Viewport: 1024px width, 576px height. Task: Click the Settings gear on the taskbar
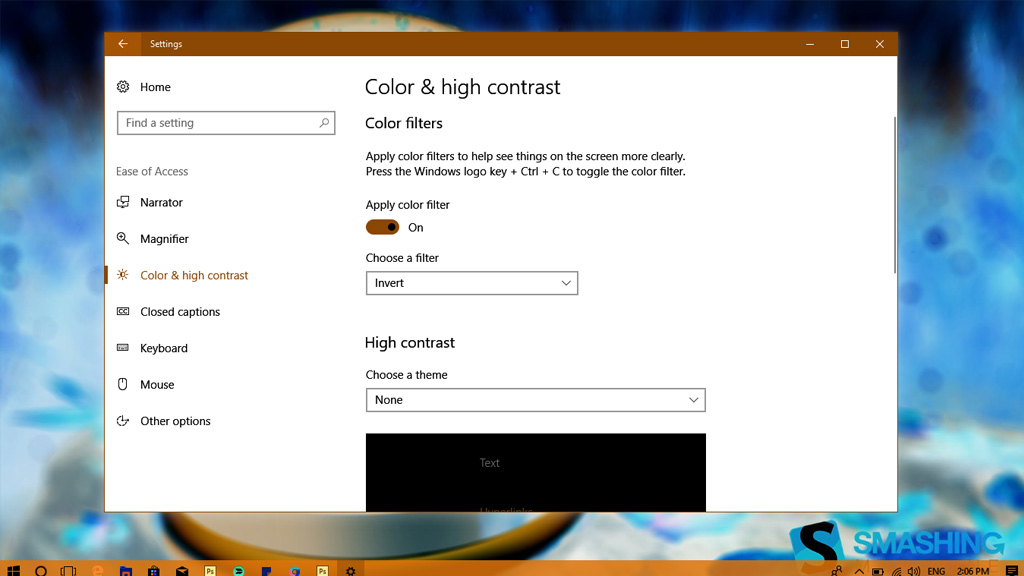351,571
